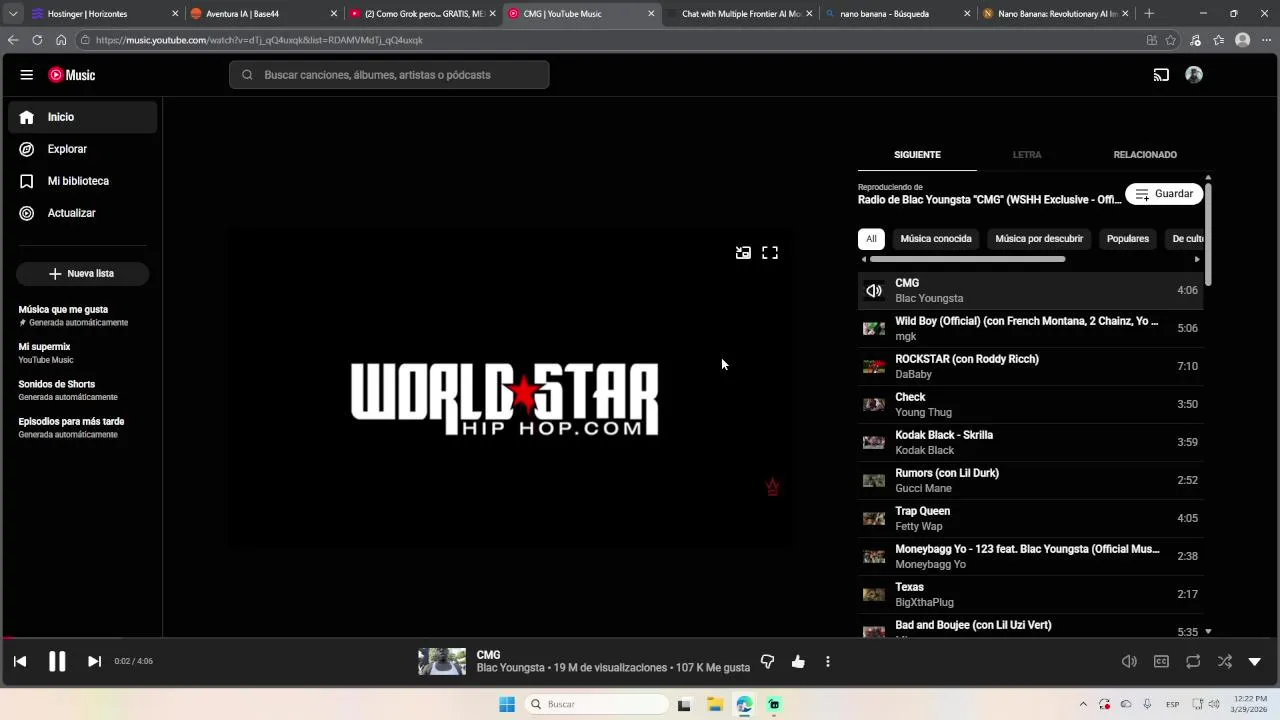Open Cast to device icon
Viewport: 1280px width, 720px height.
click(1161, 75)
